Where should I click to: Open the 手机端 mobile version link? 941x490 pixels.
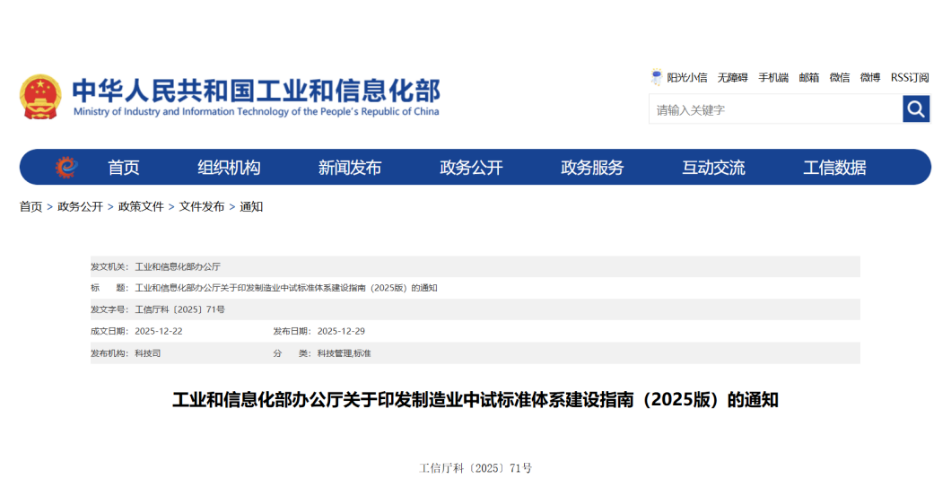coord(773,77)
